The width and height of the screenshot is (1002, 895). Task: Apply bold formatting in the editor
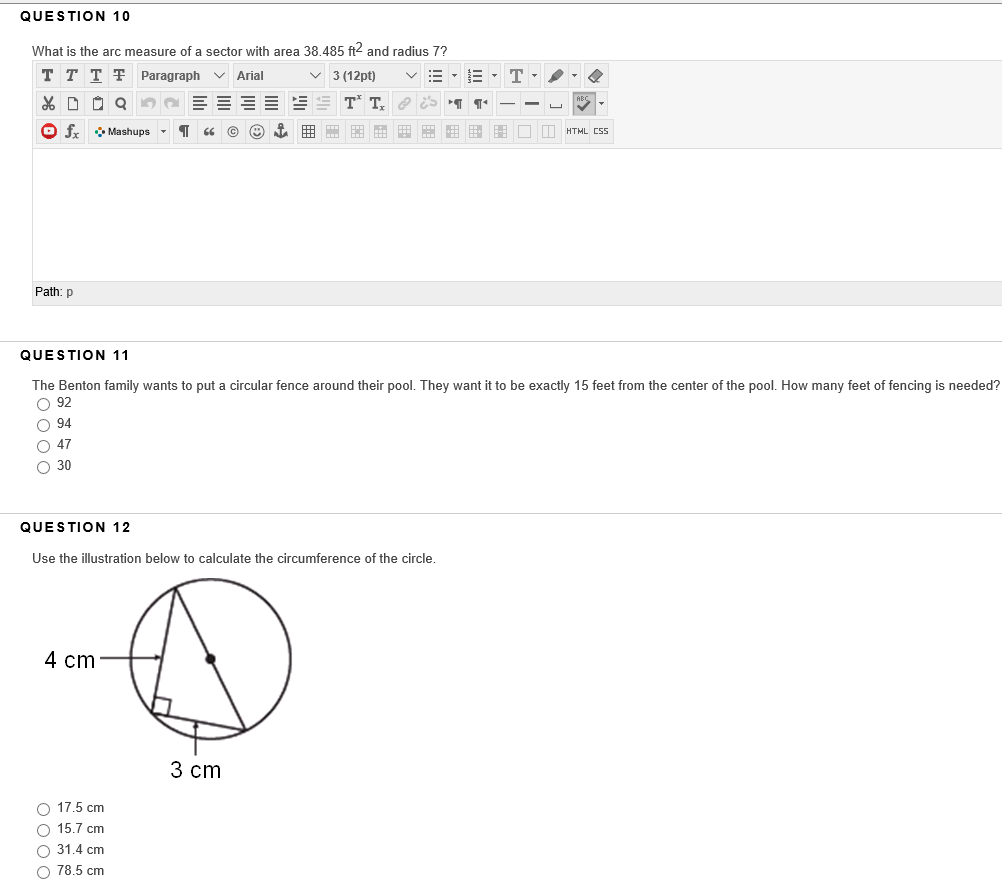(47, 74)
